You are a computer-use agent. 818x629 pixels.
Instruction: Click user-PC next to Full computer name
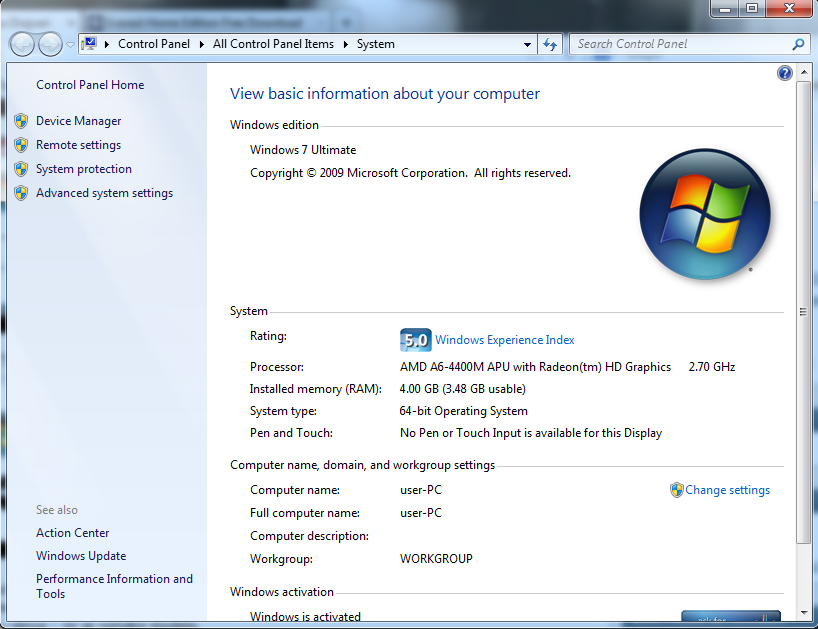(x=421, y=513)
